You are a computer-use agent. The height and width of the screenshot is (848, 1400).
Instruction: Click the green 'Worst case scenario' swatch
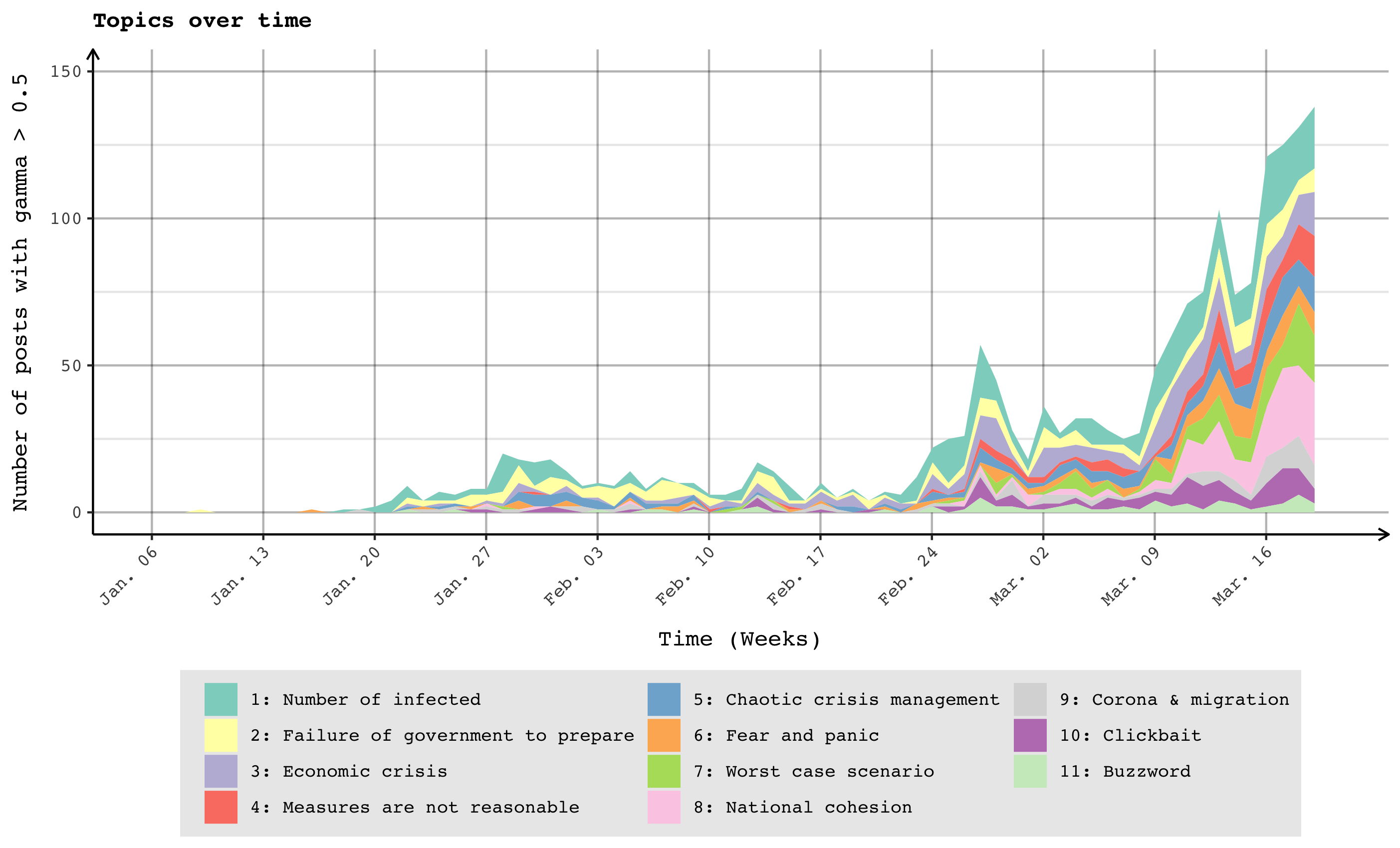664,771
